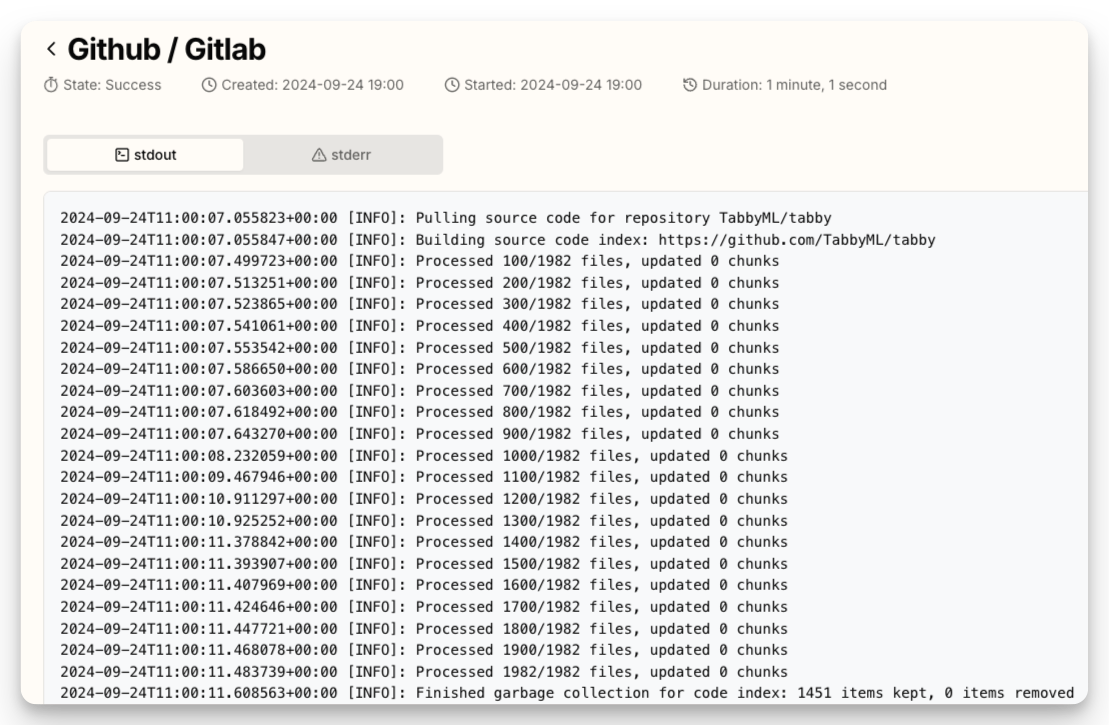Click the warning triangle on stderr tab
The width and height of the screenshot is (1109, 725).
[319, 154]
